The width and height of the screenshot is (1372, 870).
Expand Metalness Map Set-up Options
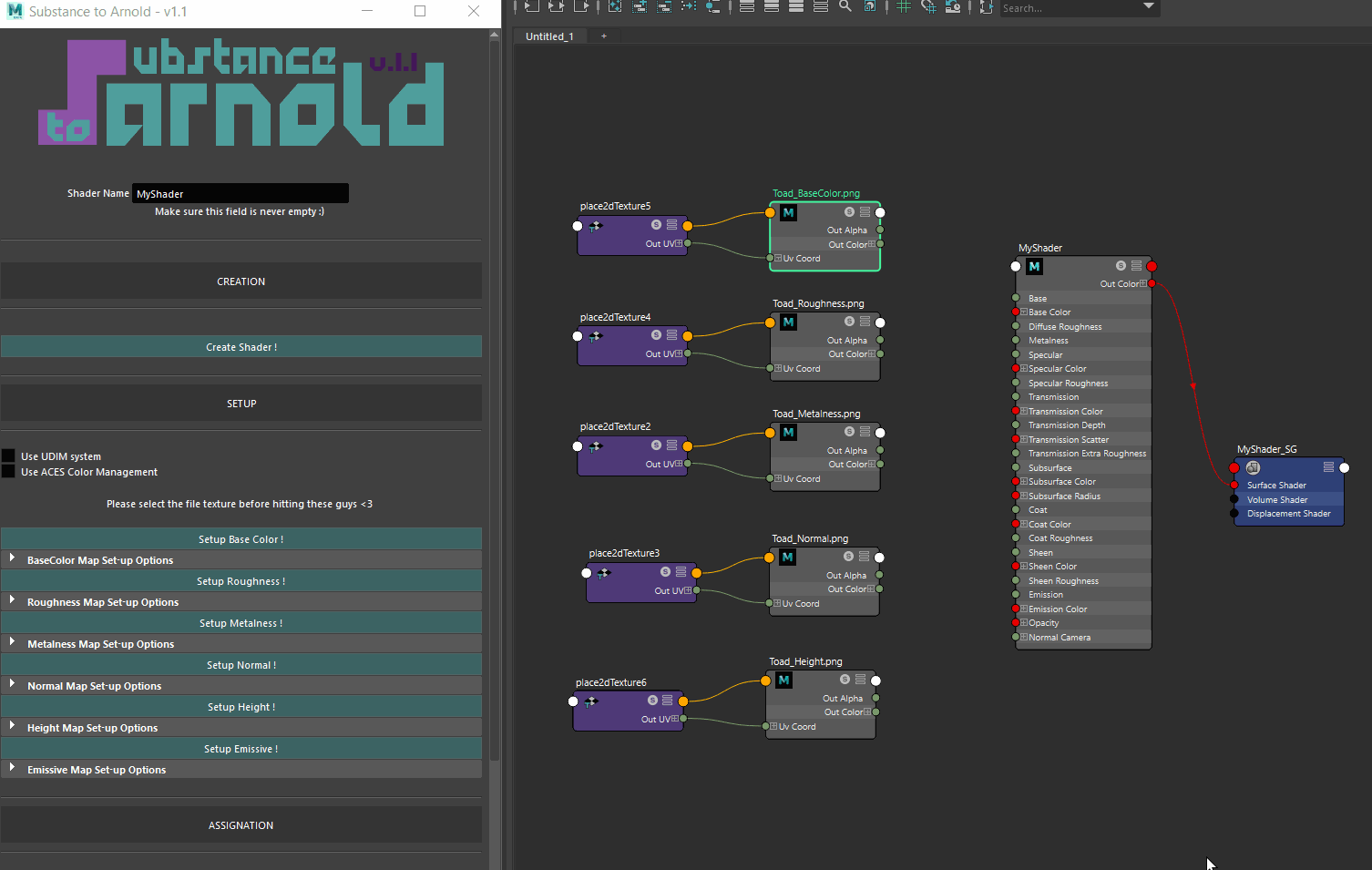pyautogui.click(x=12, y=642)
